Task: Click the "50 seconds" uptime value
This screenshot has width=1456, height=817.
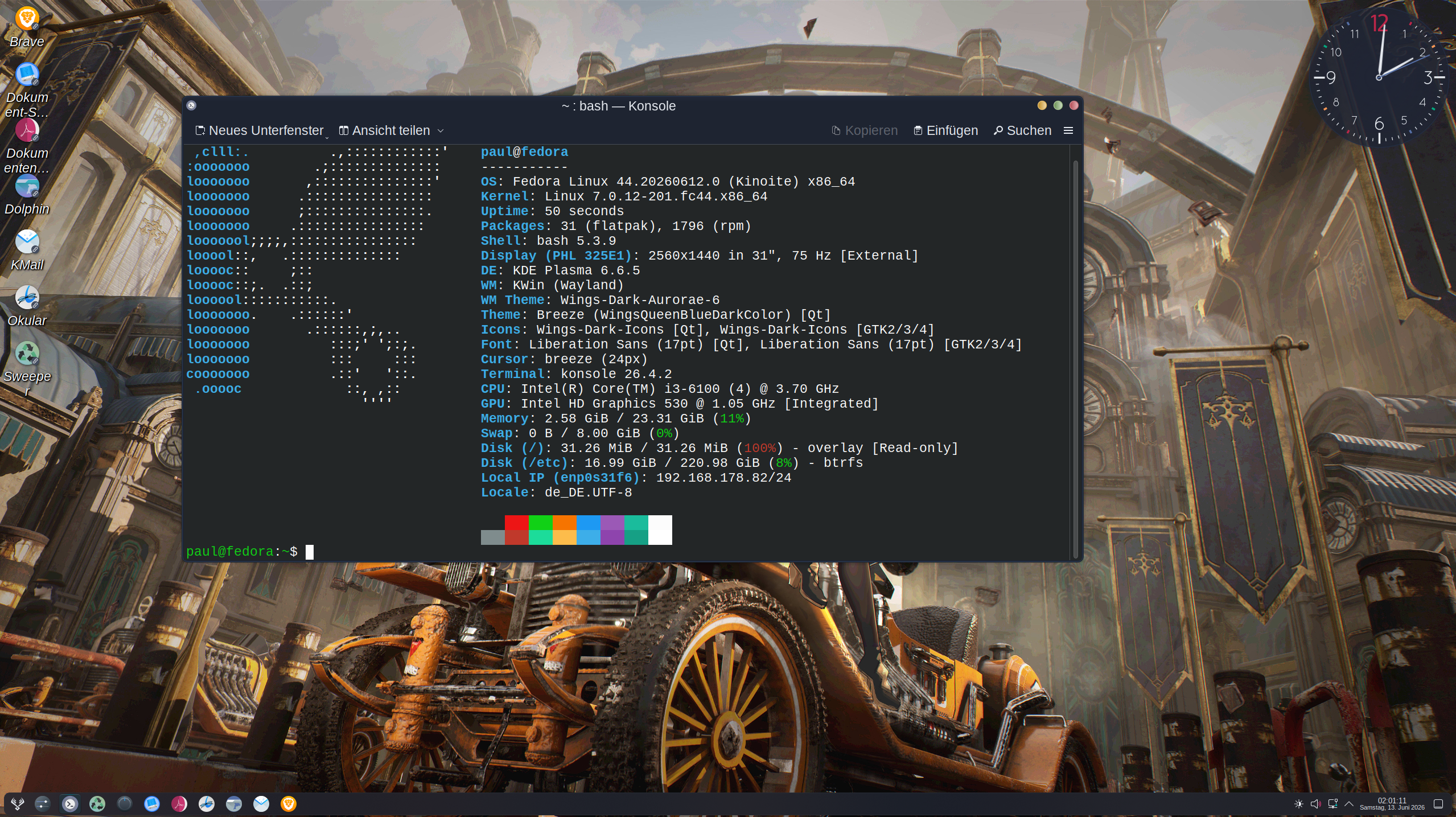Action: 584,211
